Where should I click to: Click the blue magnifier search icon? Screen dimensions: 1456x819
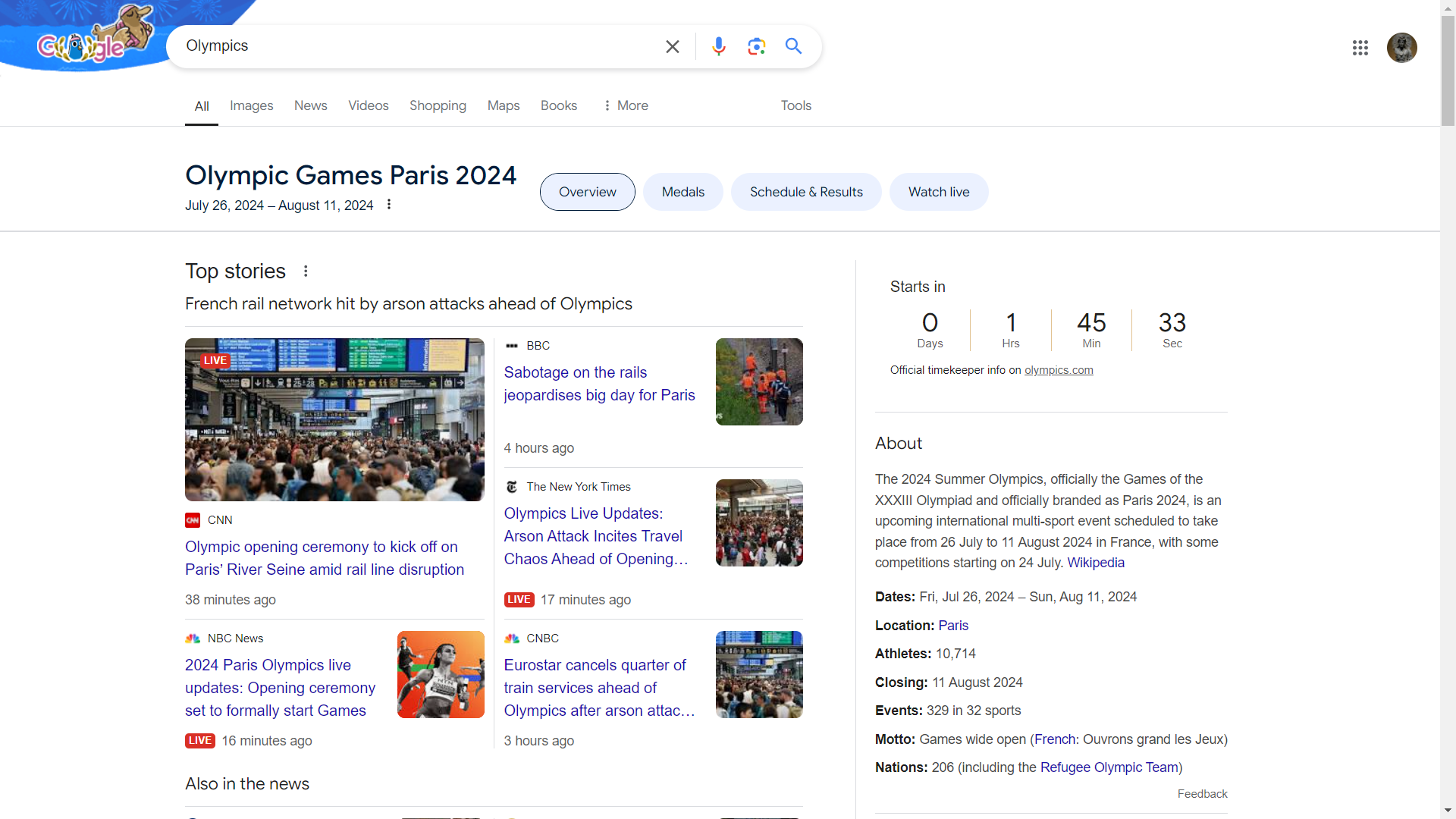click(793, 46)
